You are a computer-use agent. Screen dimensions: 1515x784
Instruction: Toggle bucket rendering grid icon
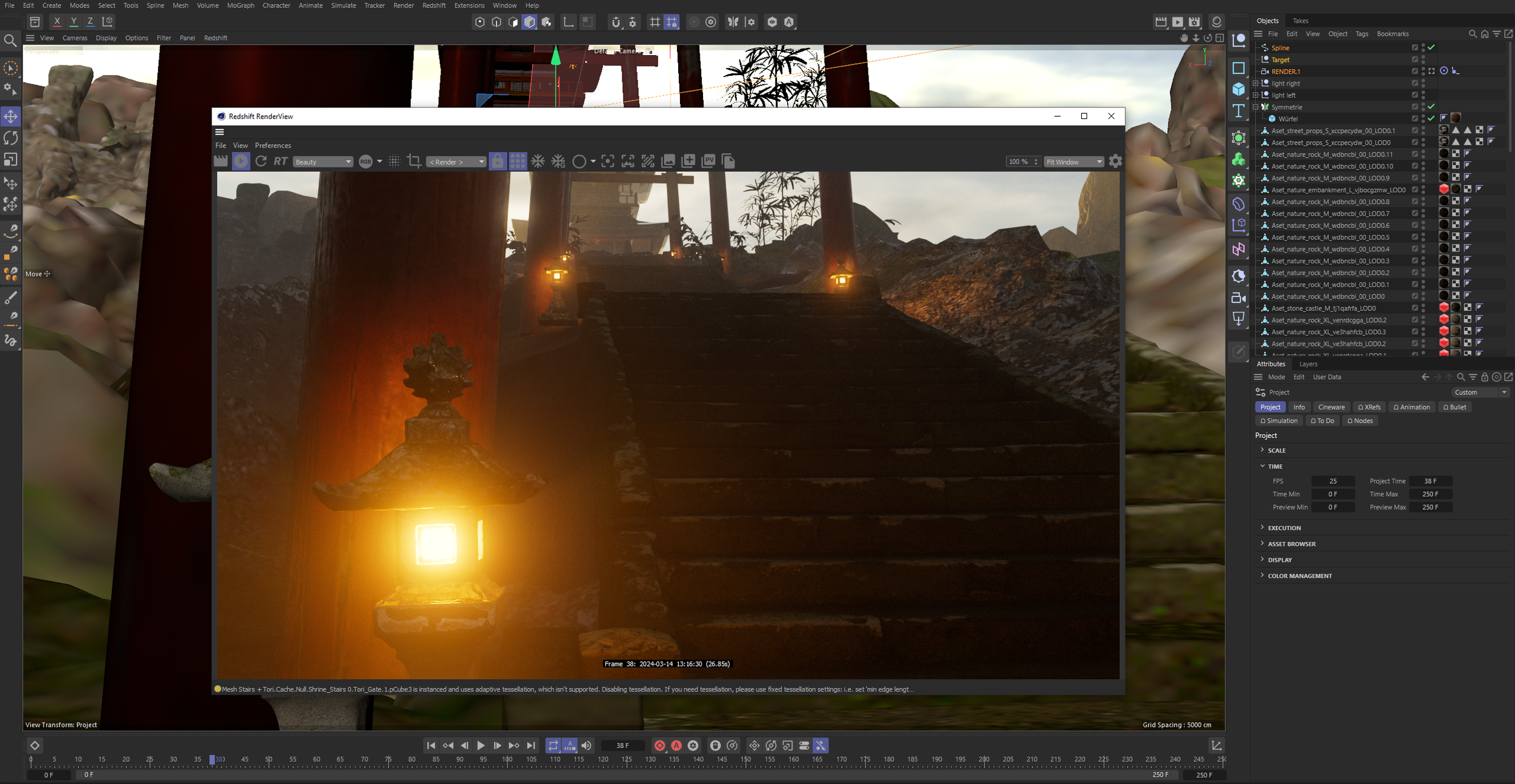[x=518, y=161]
